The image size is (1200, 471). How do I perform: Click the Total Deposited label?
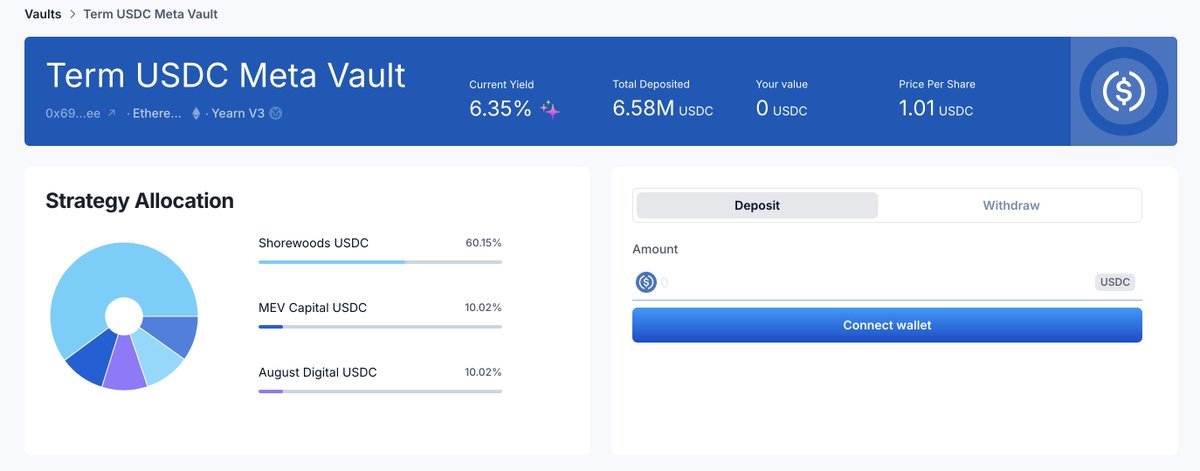tap(651, 84)
